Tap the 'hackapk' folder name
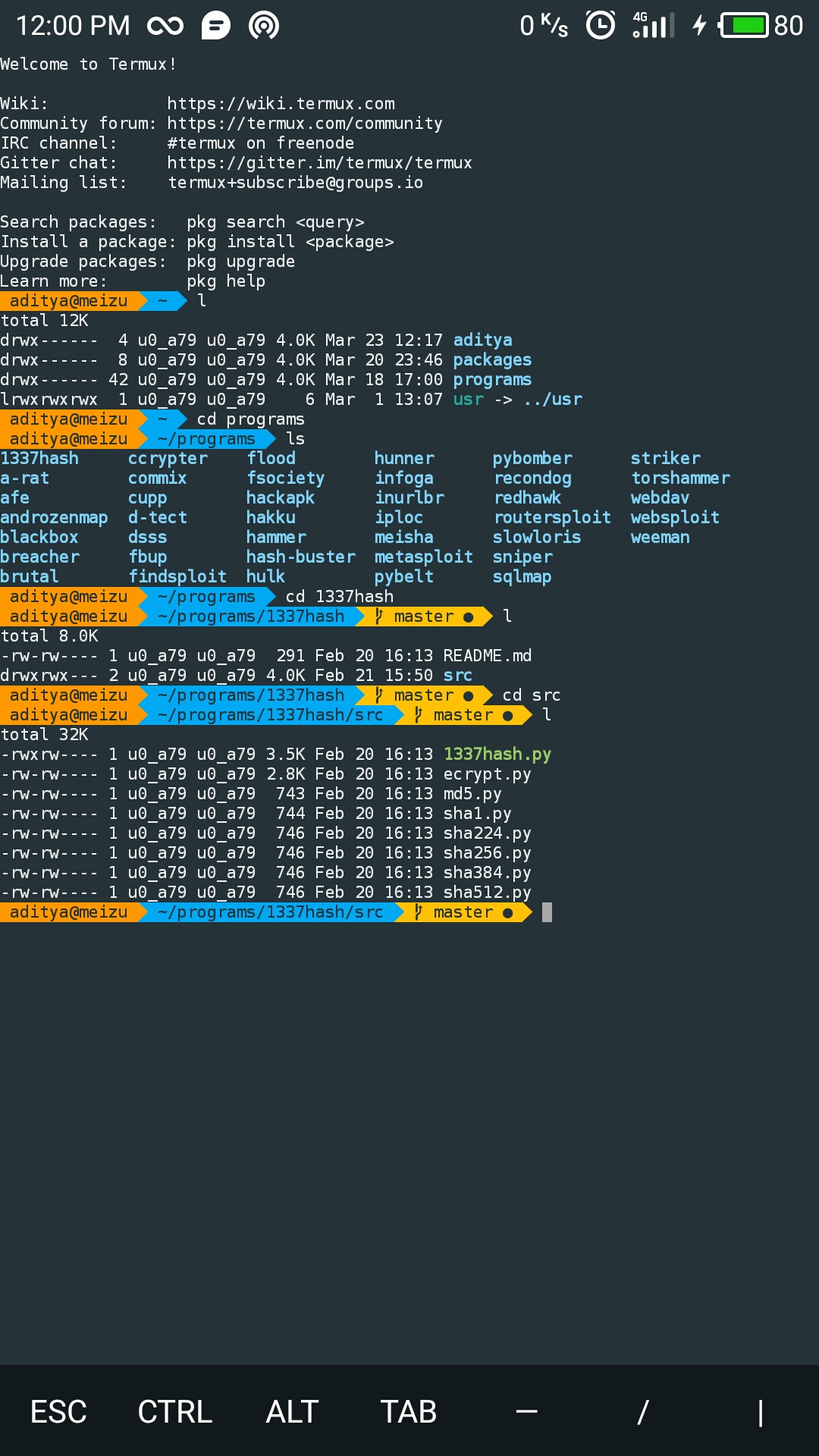The width and height of the screenshot is (819, 1456). pos(281,498)
